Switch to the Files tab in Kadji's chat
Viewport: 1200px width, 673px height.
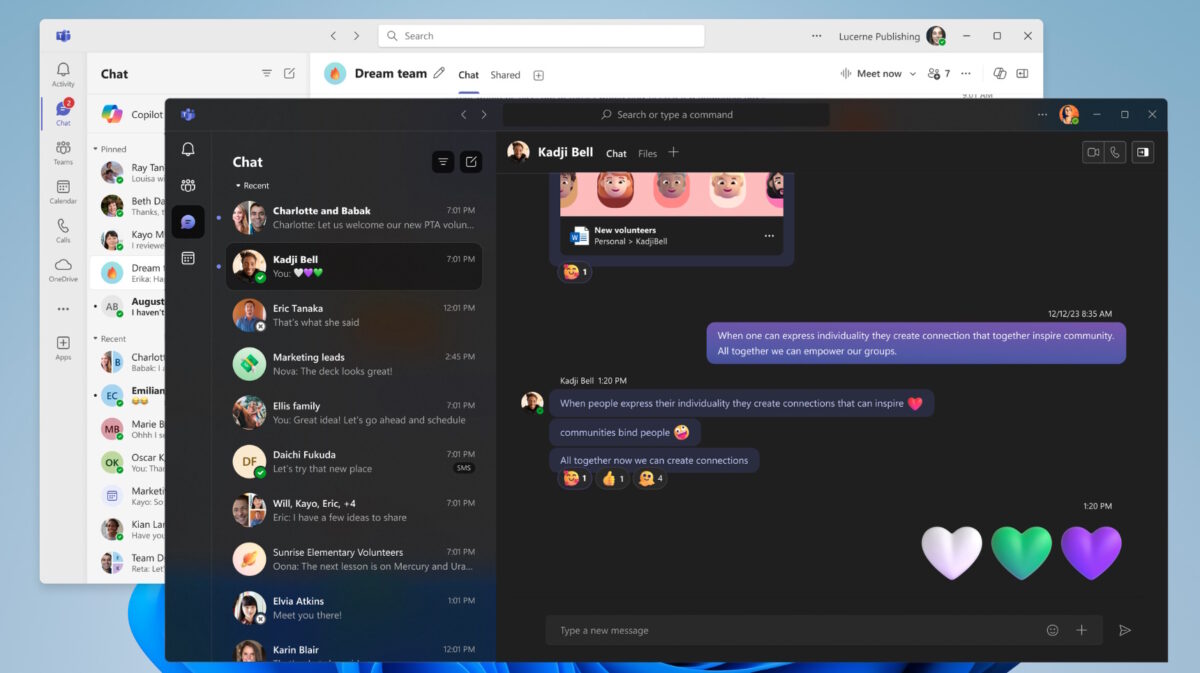(x=648, y=153)
